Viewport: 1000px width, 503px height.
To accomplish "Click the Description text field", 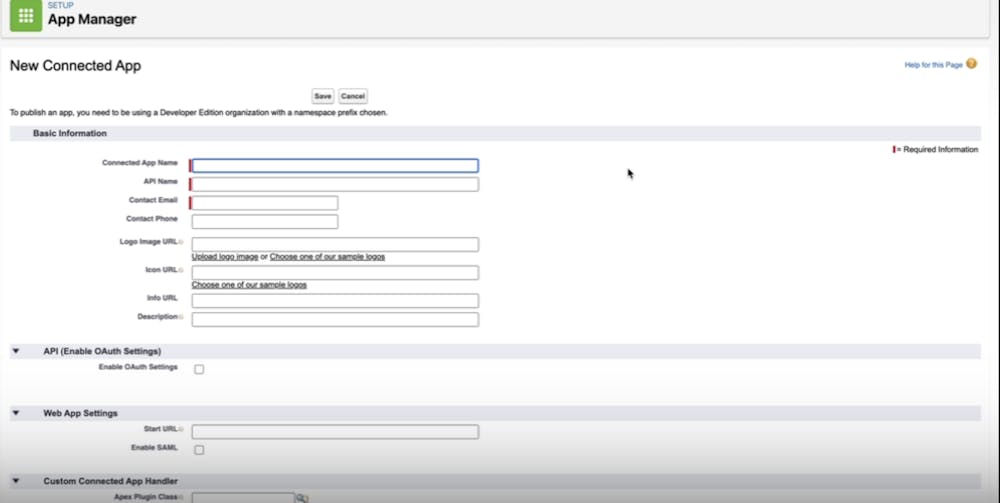I will coord(335,319).
